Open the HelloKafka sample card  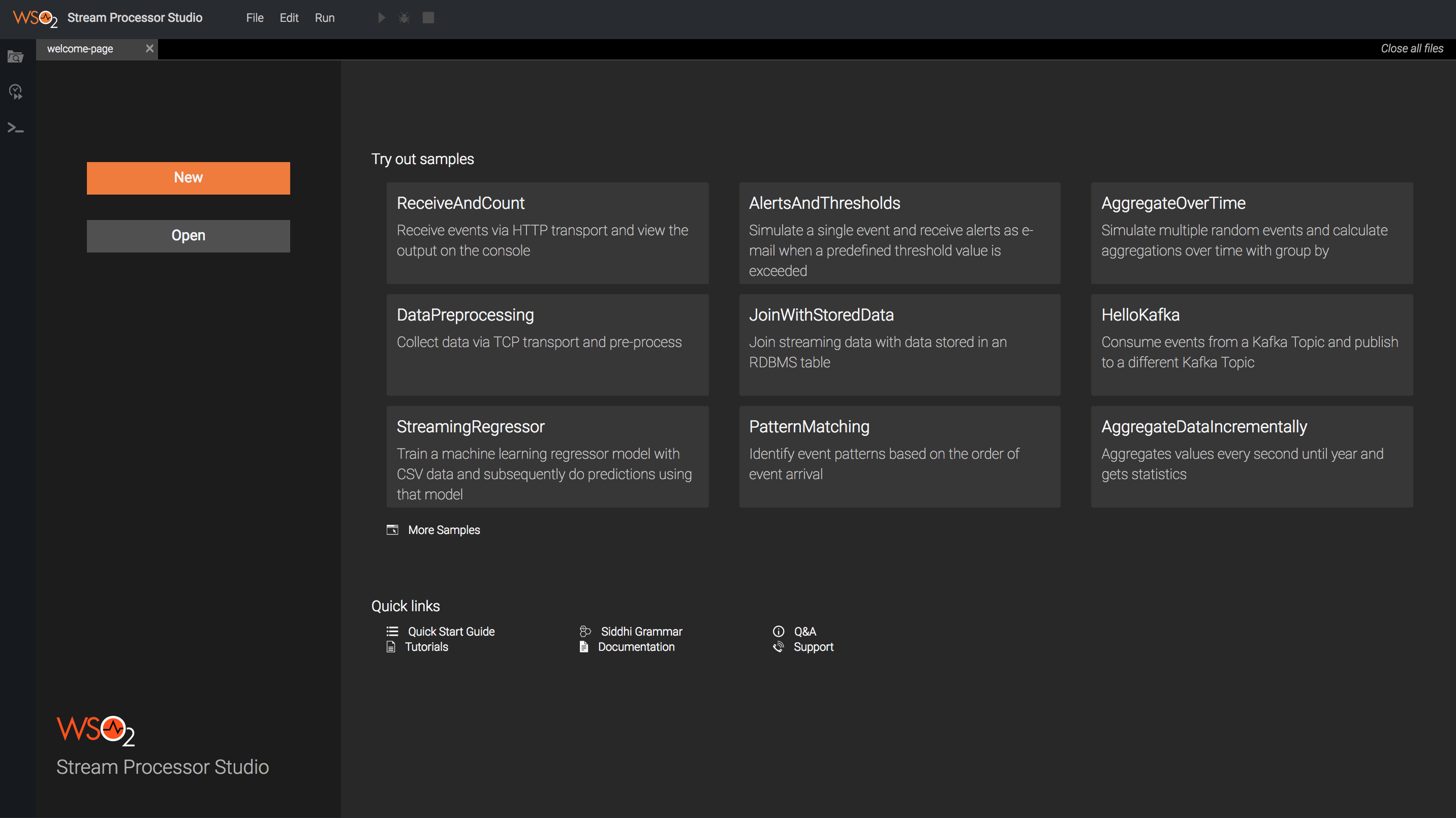pyautogui.click(x=1251, y=344)
